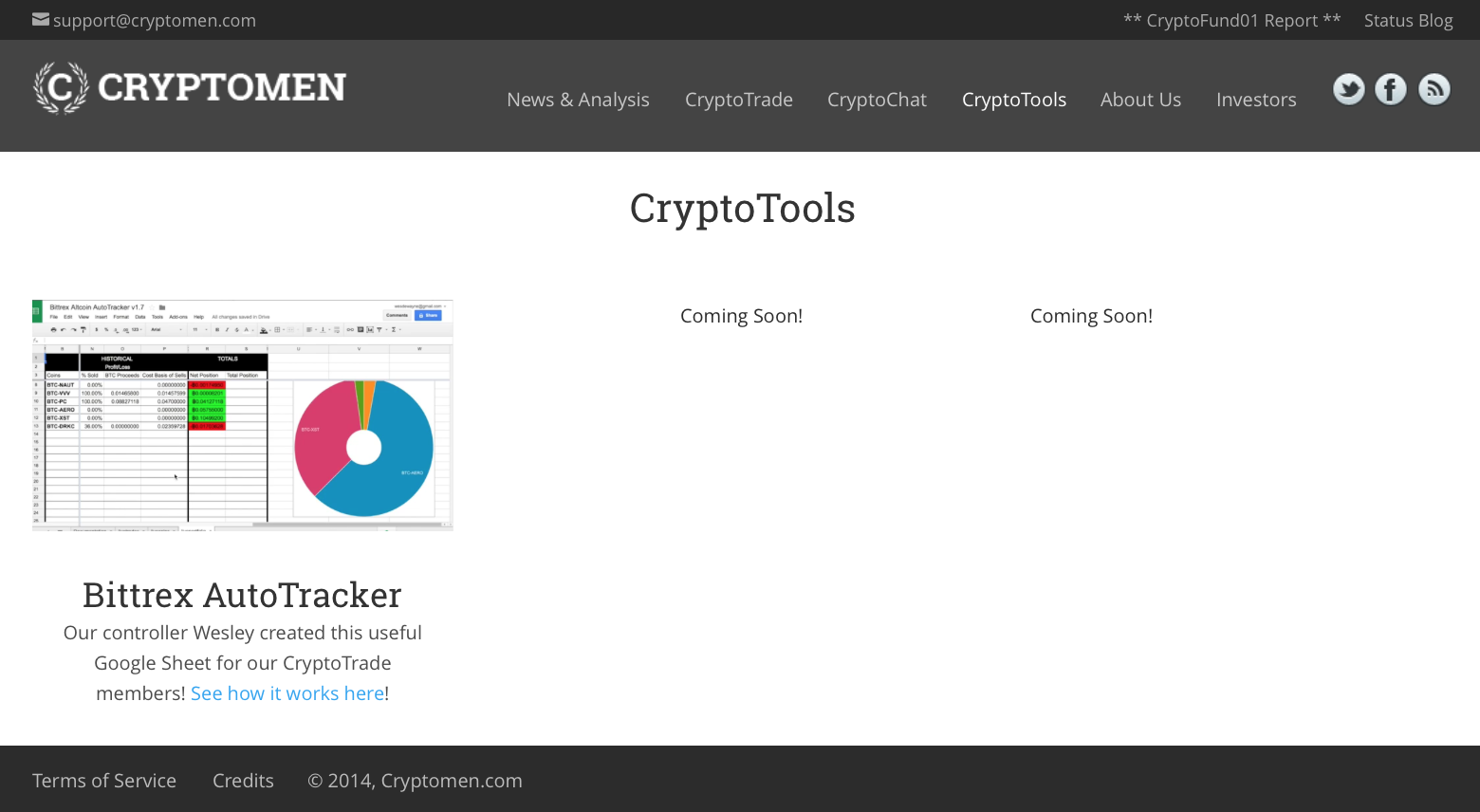Viewport: 1480px width, 812px height.
Task: Click the Credits footer link
Action: coord(243,781)
